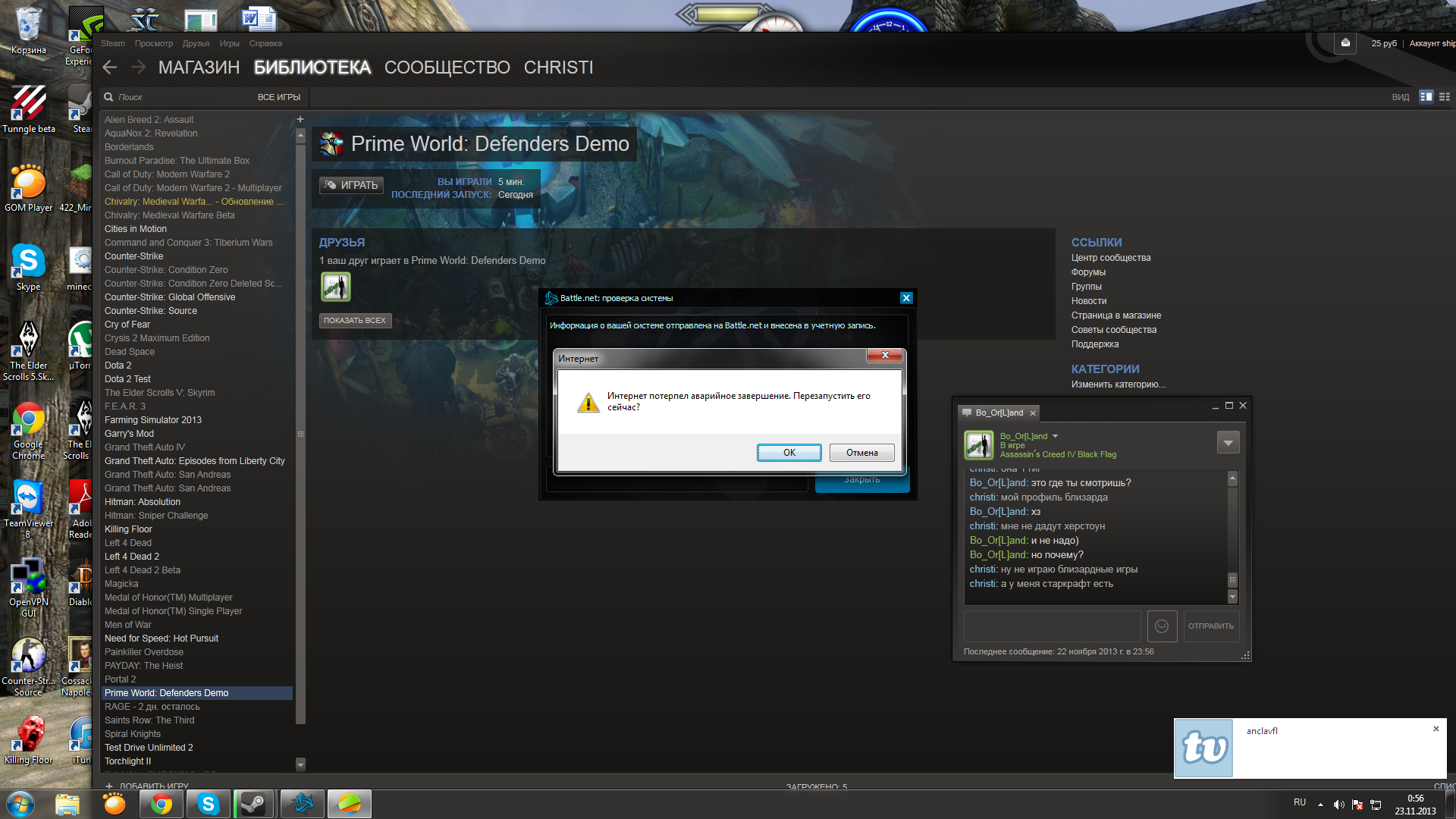Switch to list library view icon
This screenshot has height=819, width=1456.
(1445, 97)
